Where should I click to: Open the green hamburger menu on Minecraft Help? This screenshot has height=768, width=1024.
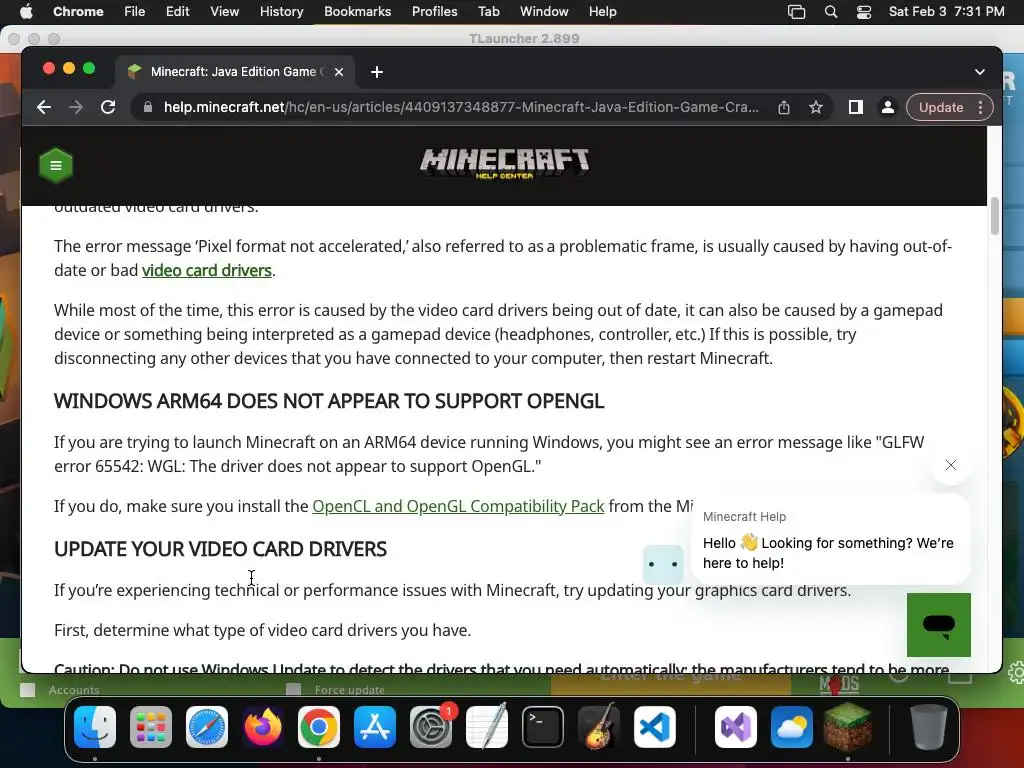tap(56, 165)
